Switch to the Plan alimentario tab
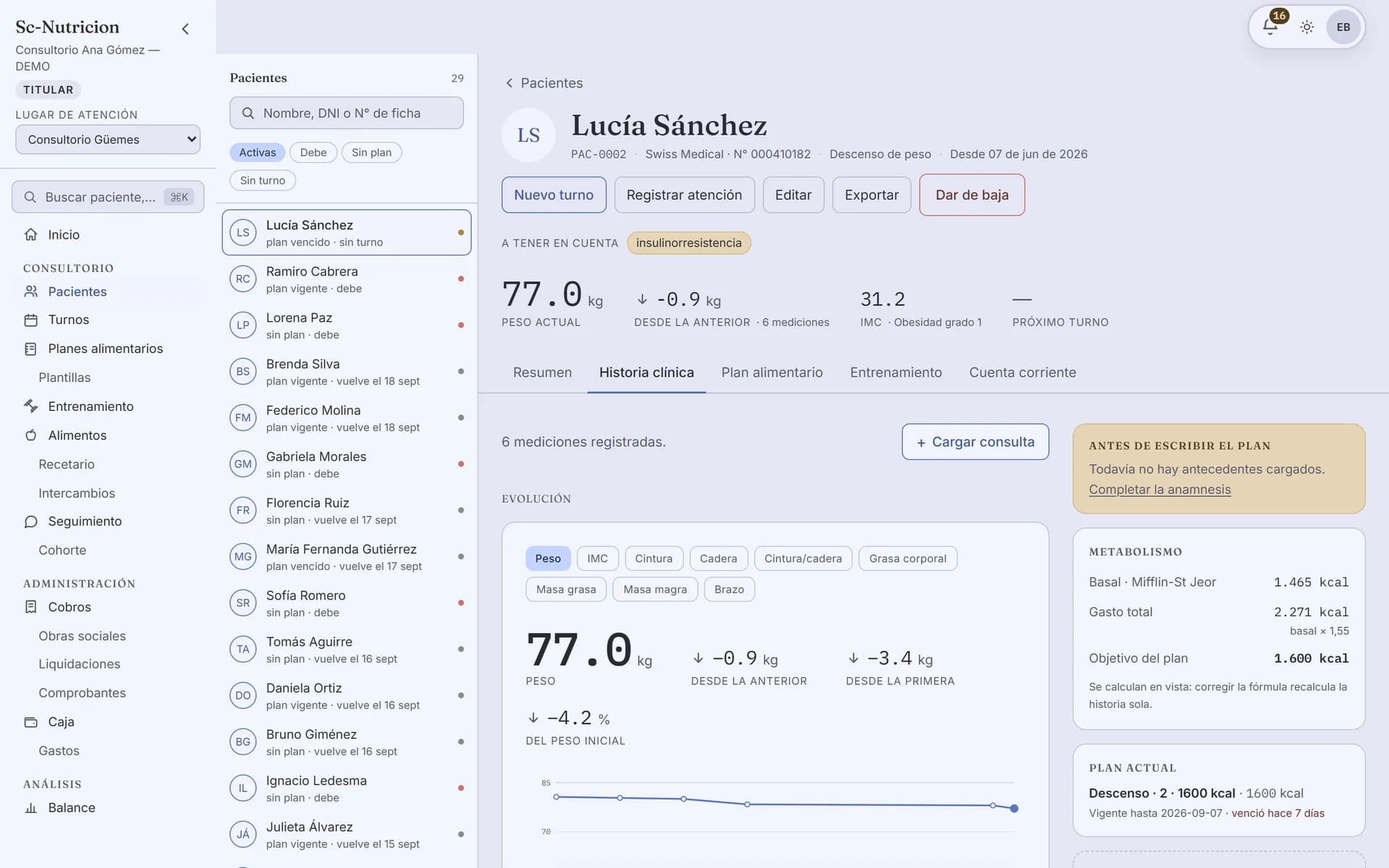Screen dimensions: 1389x868 coord(772,373)
